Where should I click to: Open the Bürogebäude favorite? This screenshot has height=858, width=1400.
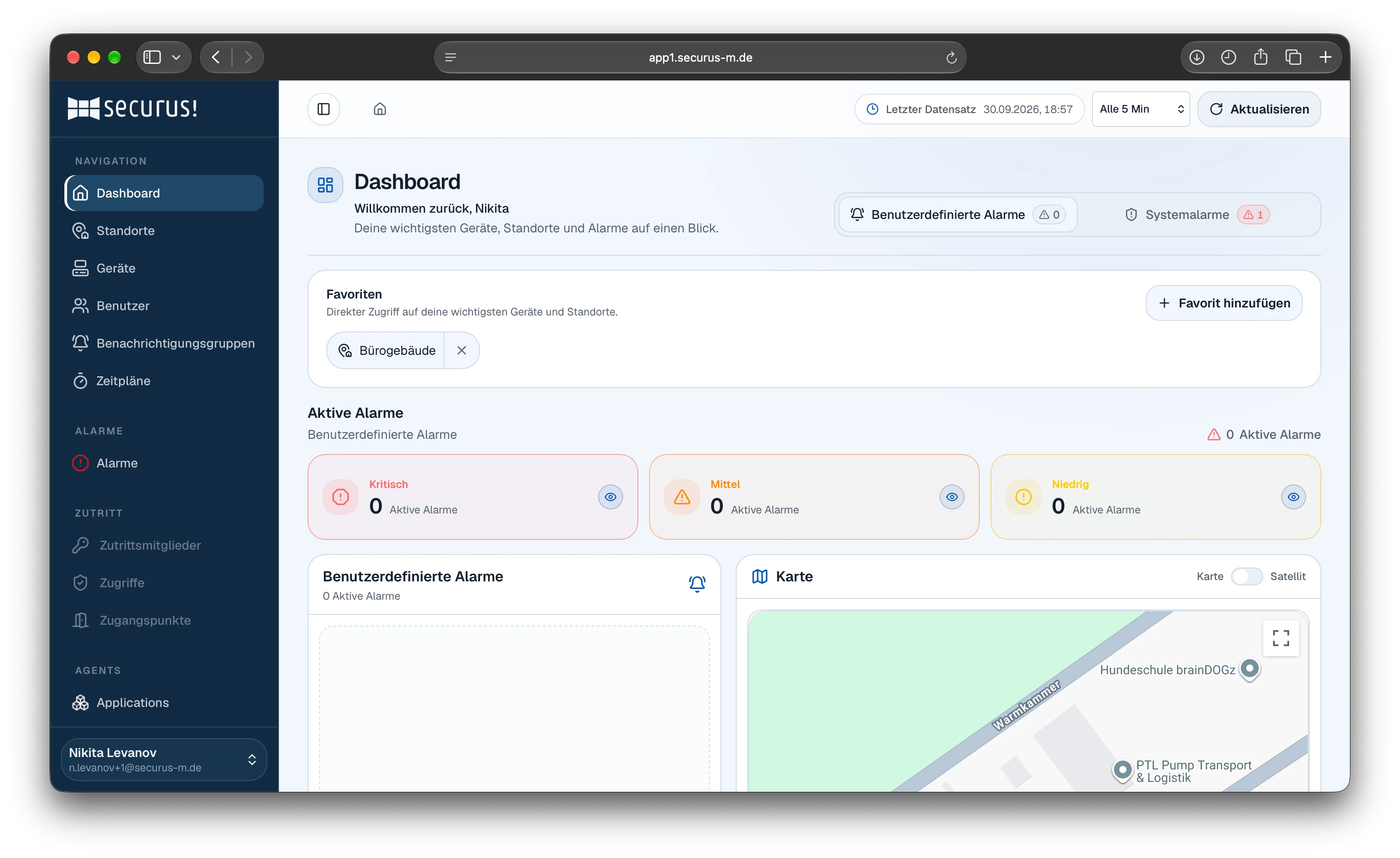tap(386, 350)
